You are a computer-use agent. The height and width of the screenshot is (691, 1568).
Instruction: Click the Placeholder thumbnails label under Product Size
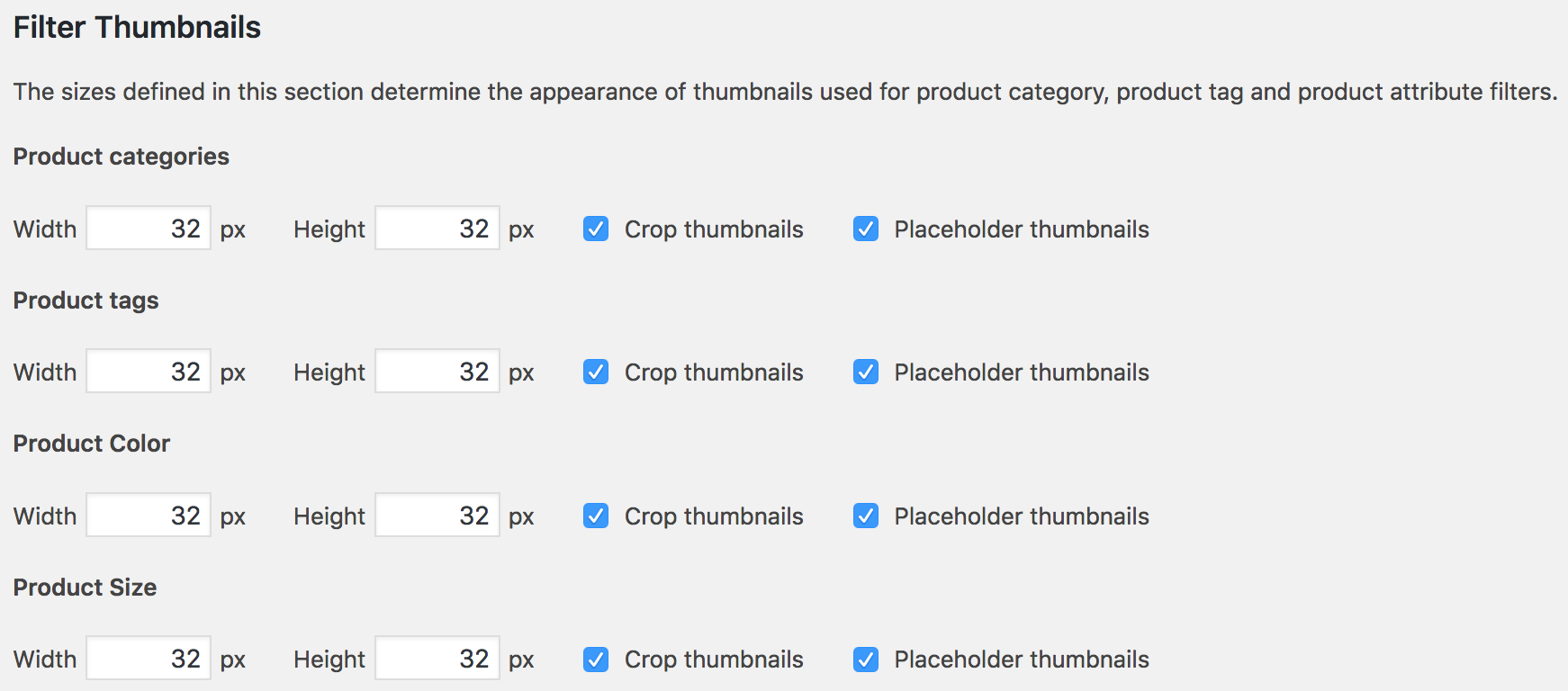pyautogui.click(x=1020, y=659)
